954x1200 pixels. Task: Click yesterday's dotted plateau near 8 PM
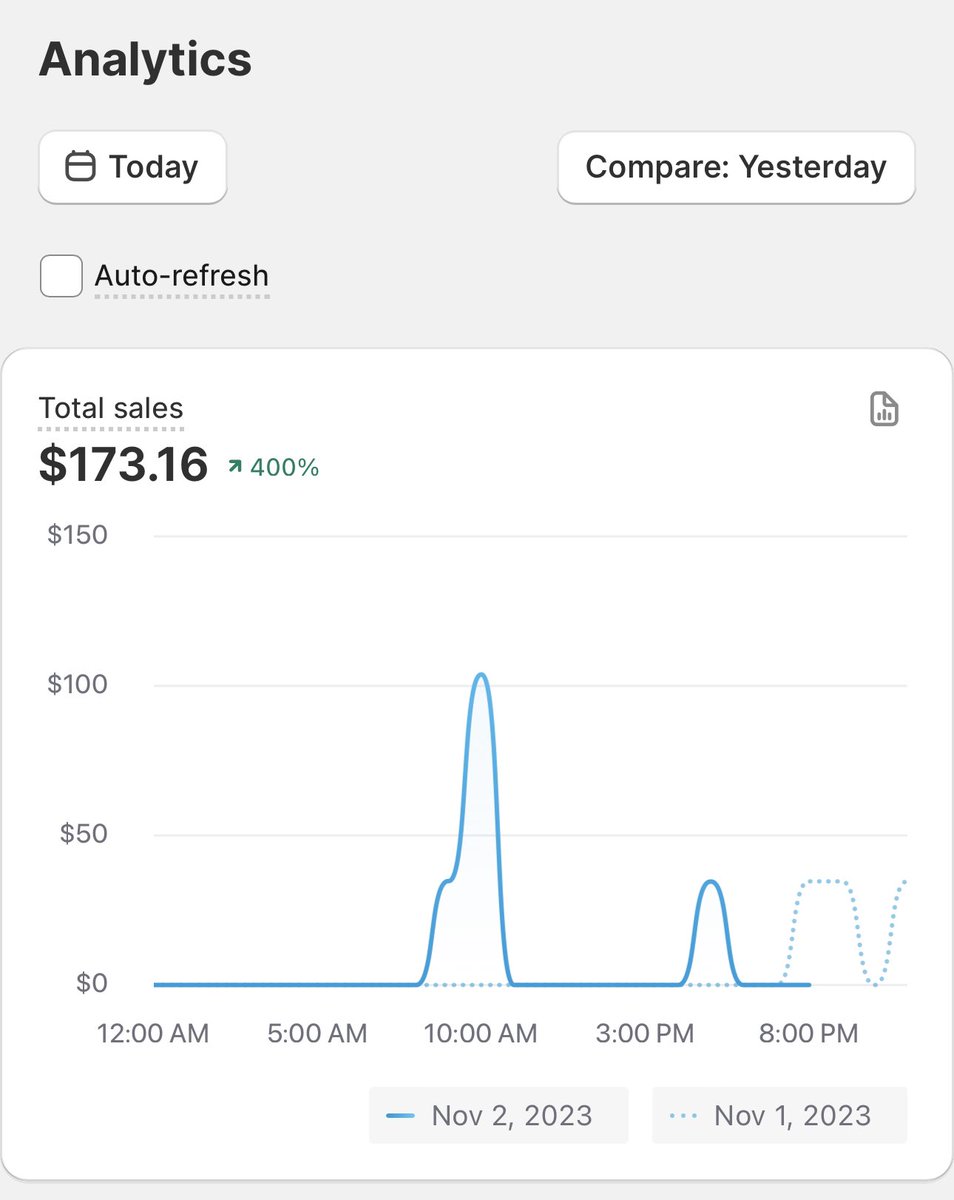(x=826, y=881)
